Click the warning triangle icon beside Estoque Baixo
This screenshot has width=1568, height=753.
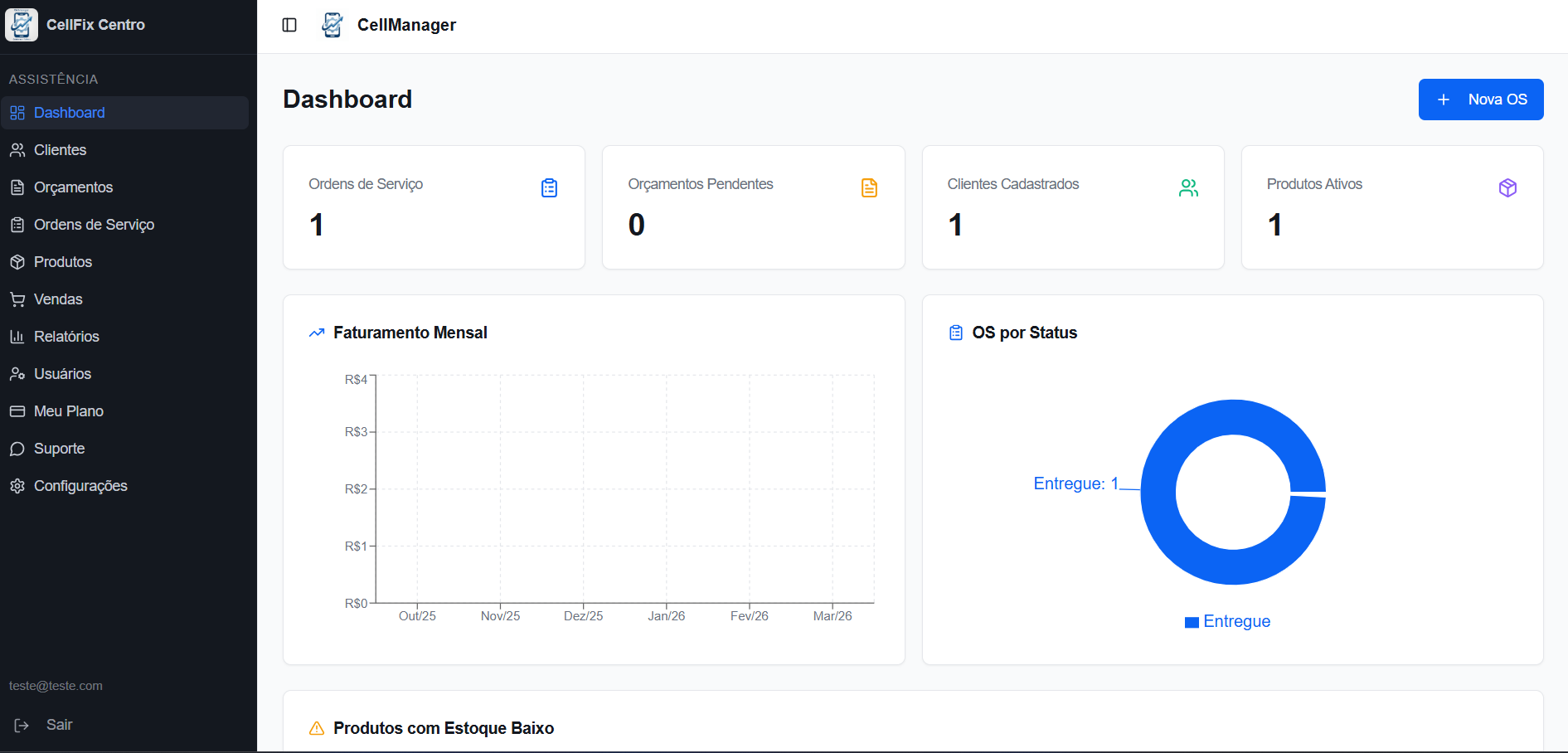click(x=317, y=728)
